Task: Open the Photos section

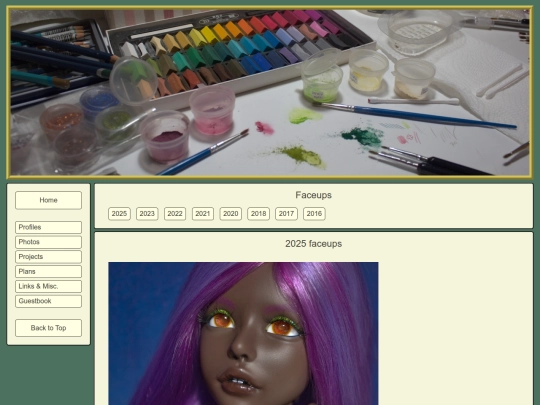Action: (x=48, y=242)
